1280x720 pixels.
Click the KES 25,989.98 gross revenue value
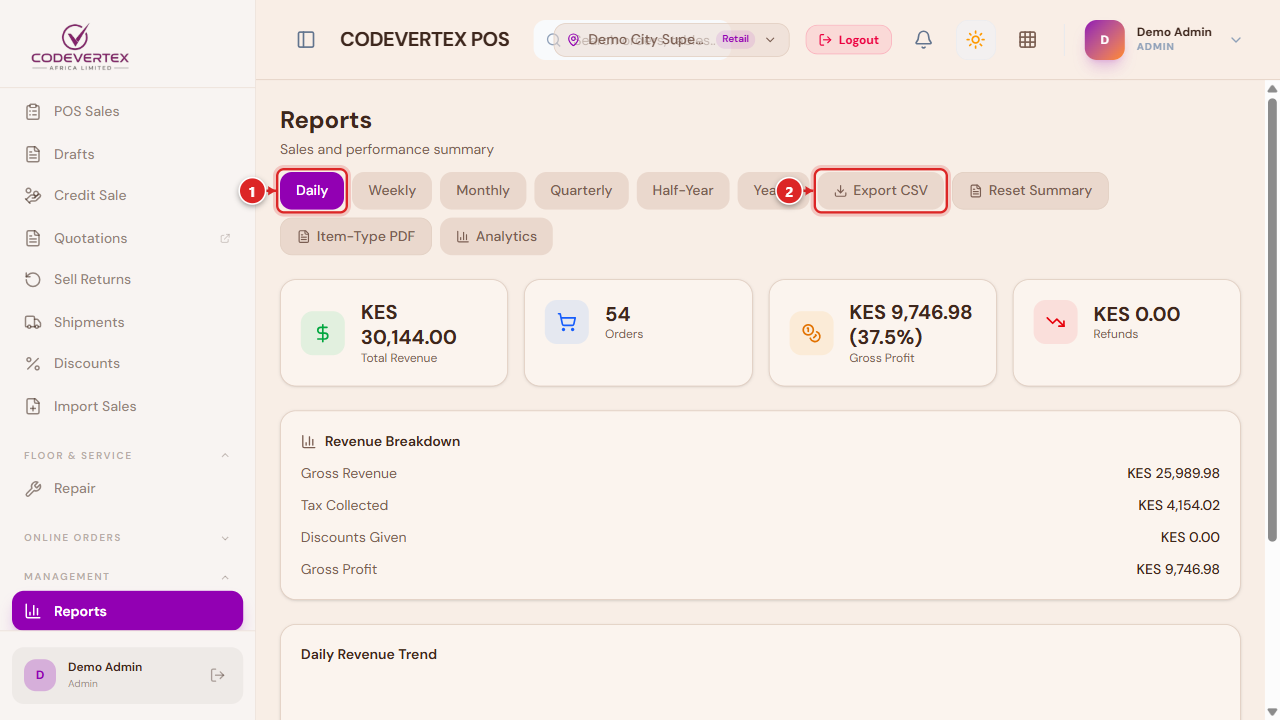click(1173, 473)
